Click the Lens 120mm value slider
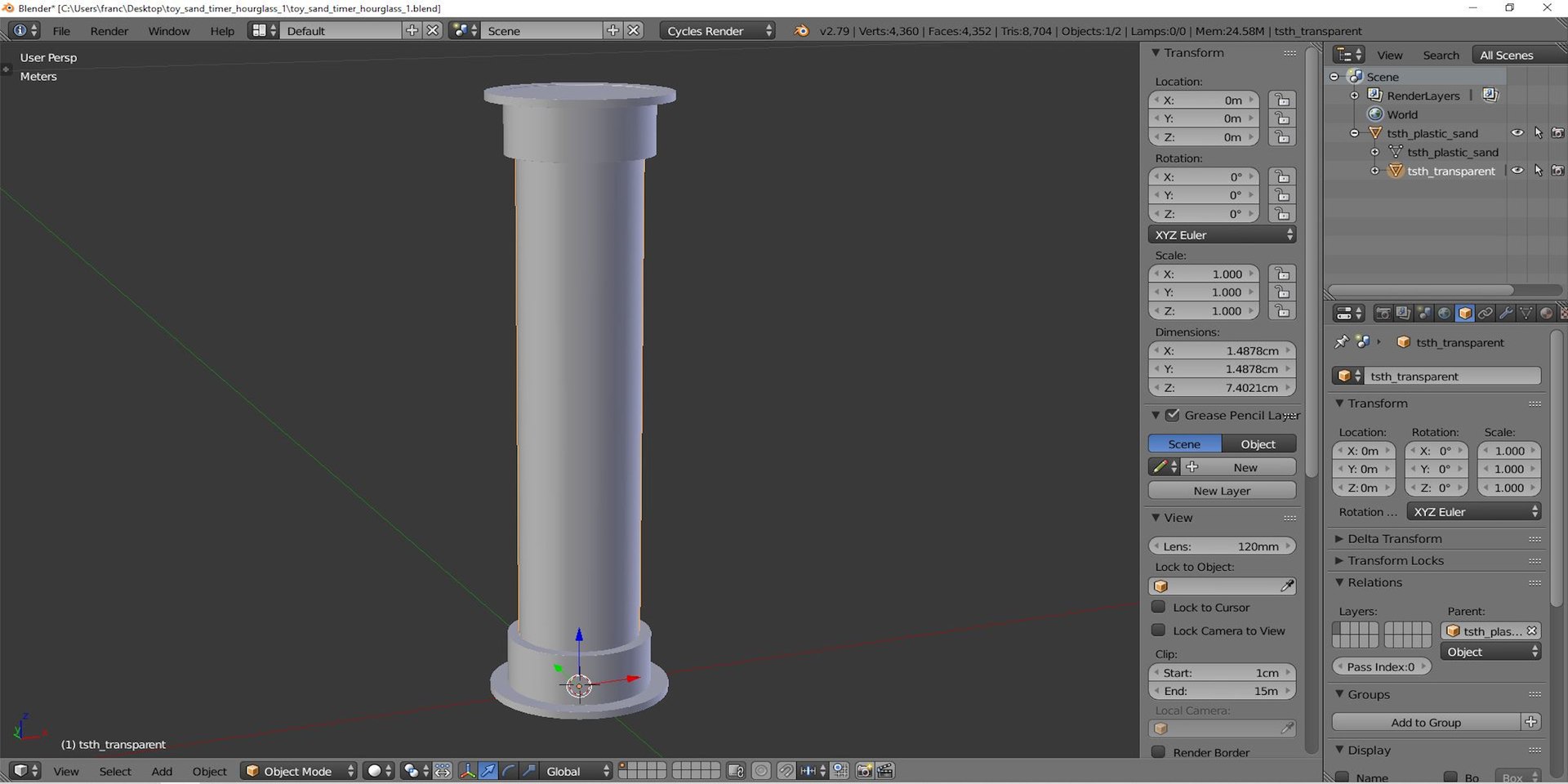 pos(1222,546)
